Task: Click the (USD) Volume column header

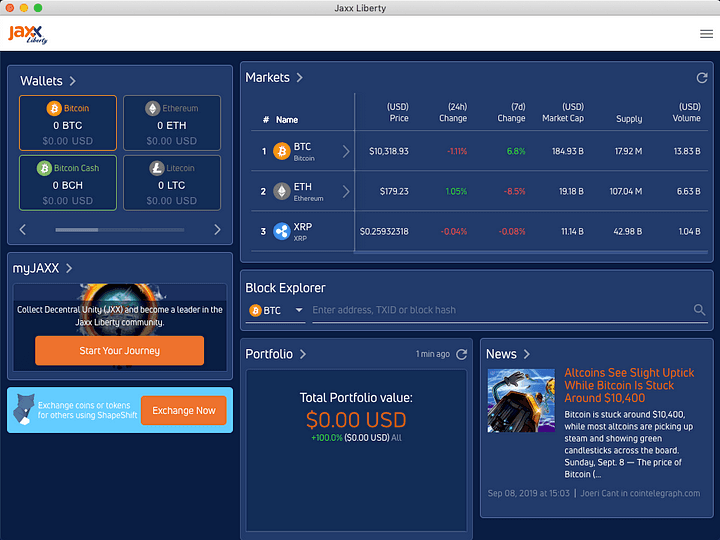Action: point(687,112)
